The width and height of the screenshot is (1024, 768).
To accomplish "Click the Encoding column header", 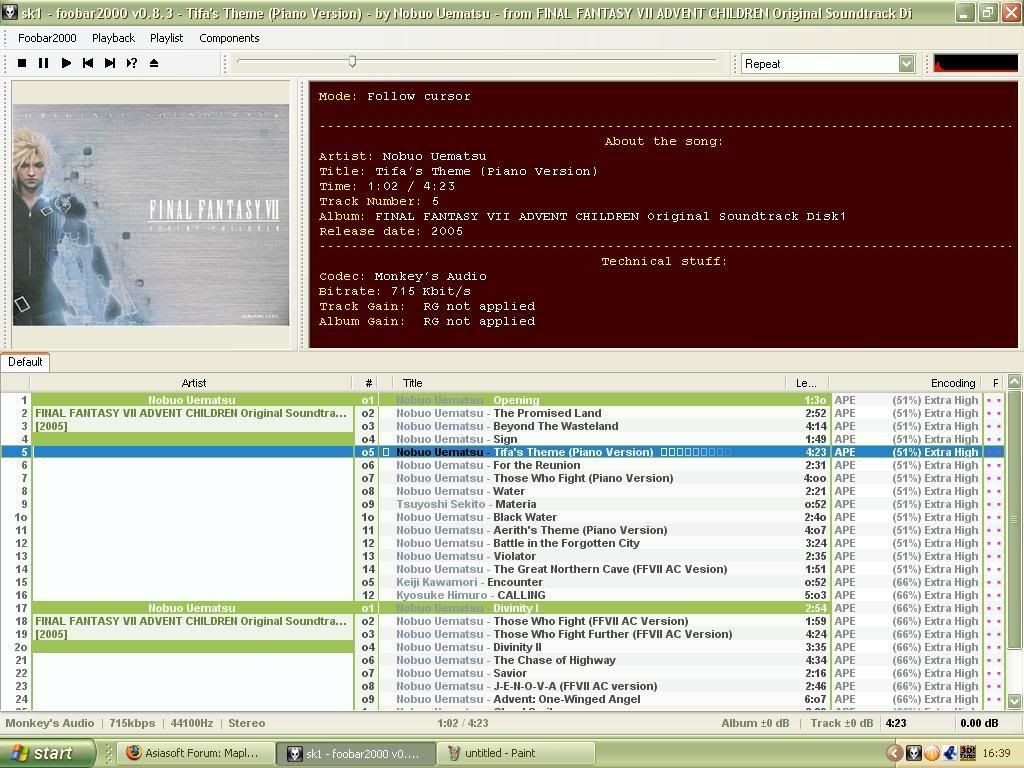I will pos(952,383).
